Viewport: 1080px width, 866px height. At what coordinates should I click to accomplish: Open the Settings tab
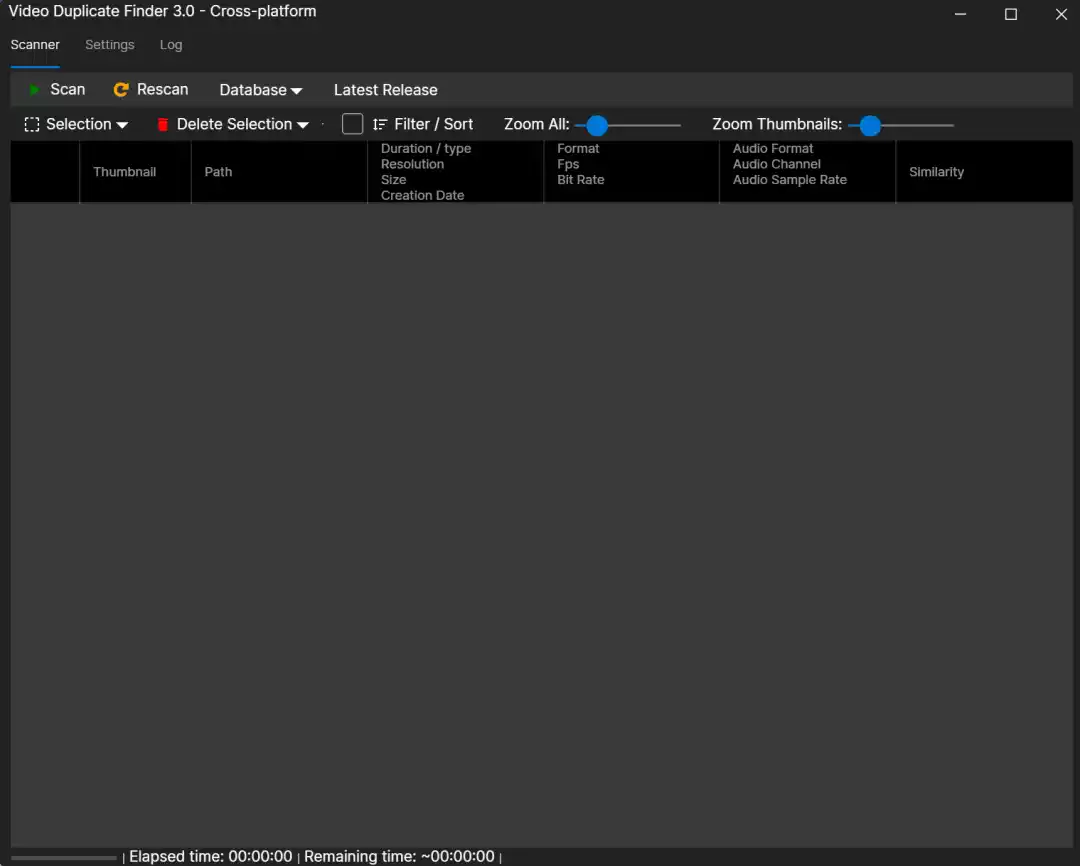tap(110, 45)
